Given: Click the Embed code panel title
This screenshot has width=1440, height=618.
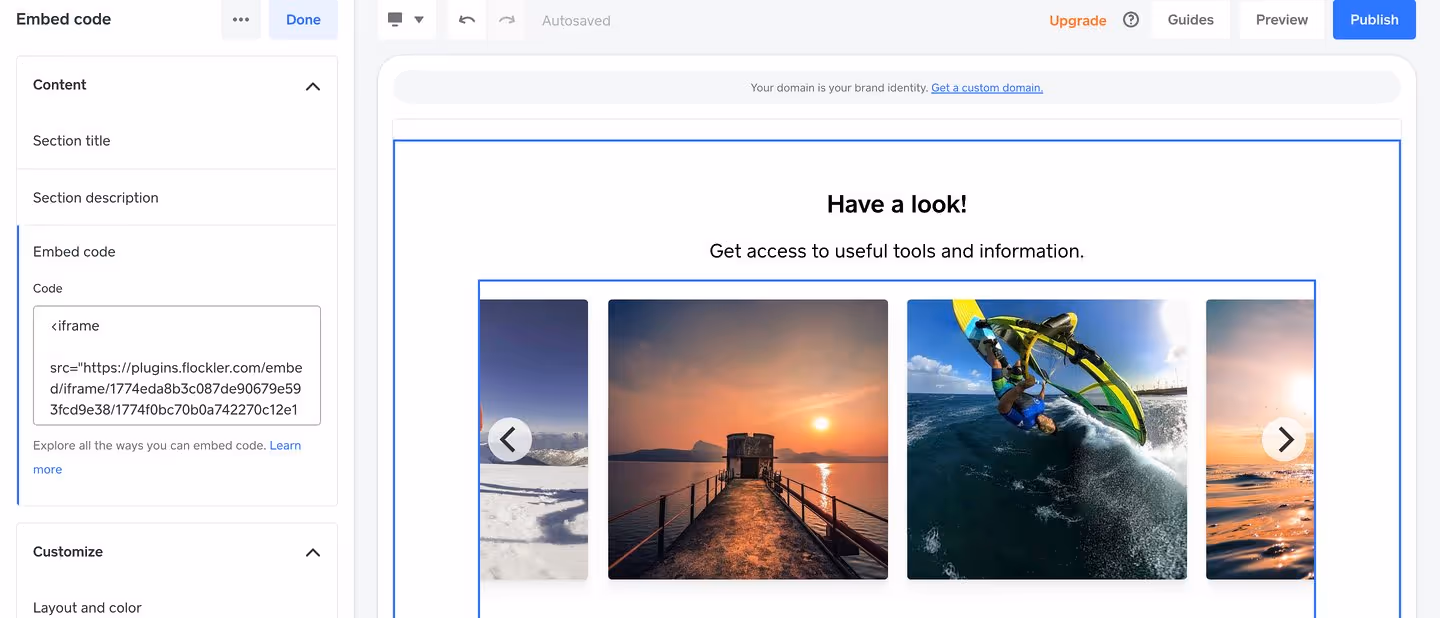Looking at the screenshot, I should (64, 19).
